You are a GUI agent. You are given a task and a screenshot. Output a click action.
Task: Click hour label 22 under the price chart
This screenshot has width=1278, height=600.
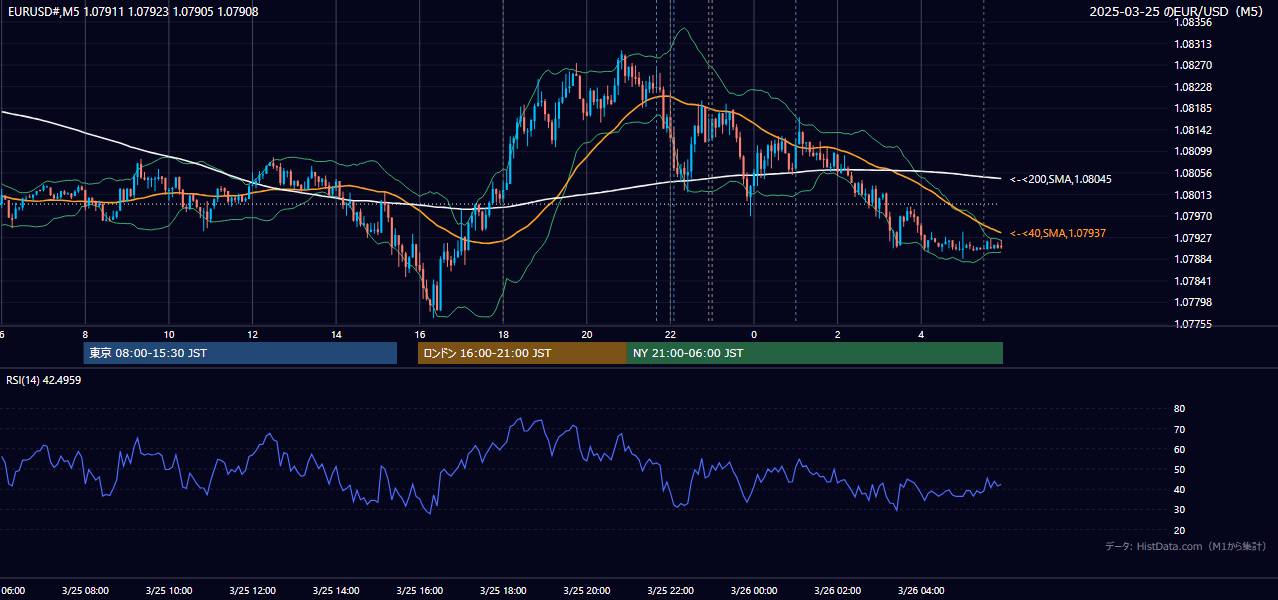(x=671, y=334)
